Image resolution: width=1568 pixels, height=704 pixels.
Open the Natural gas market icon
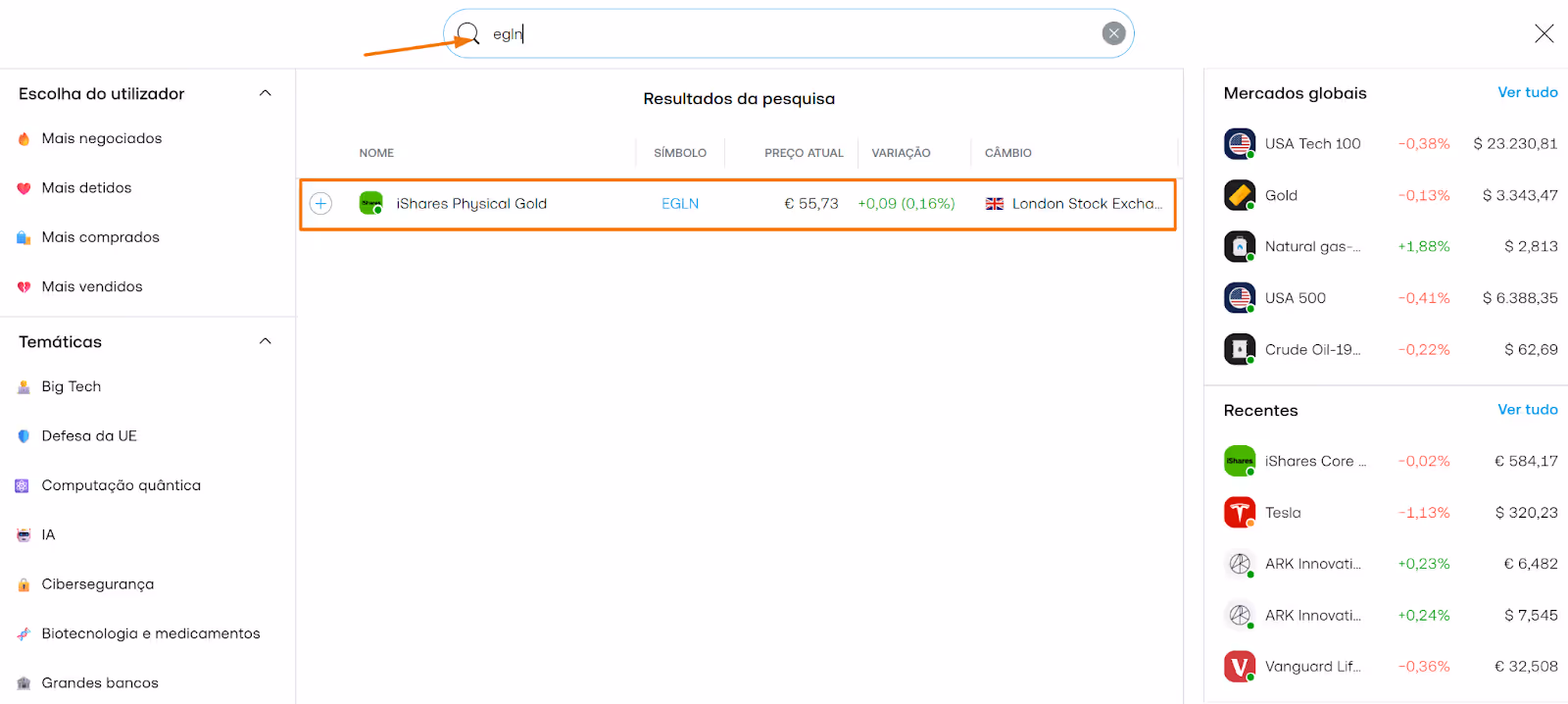click(1240, 246)
